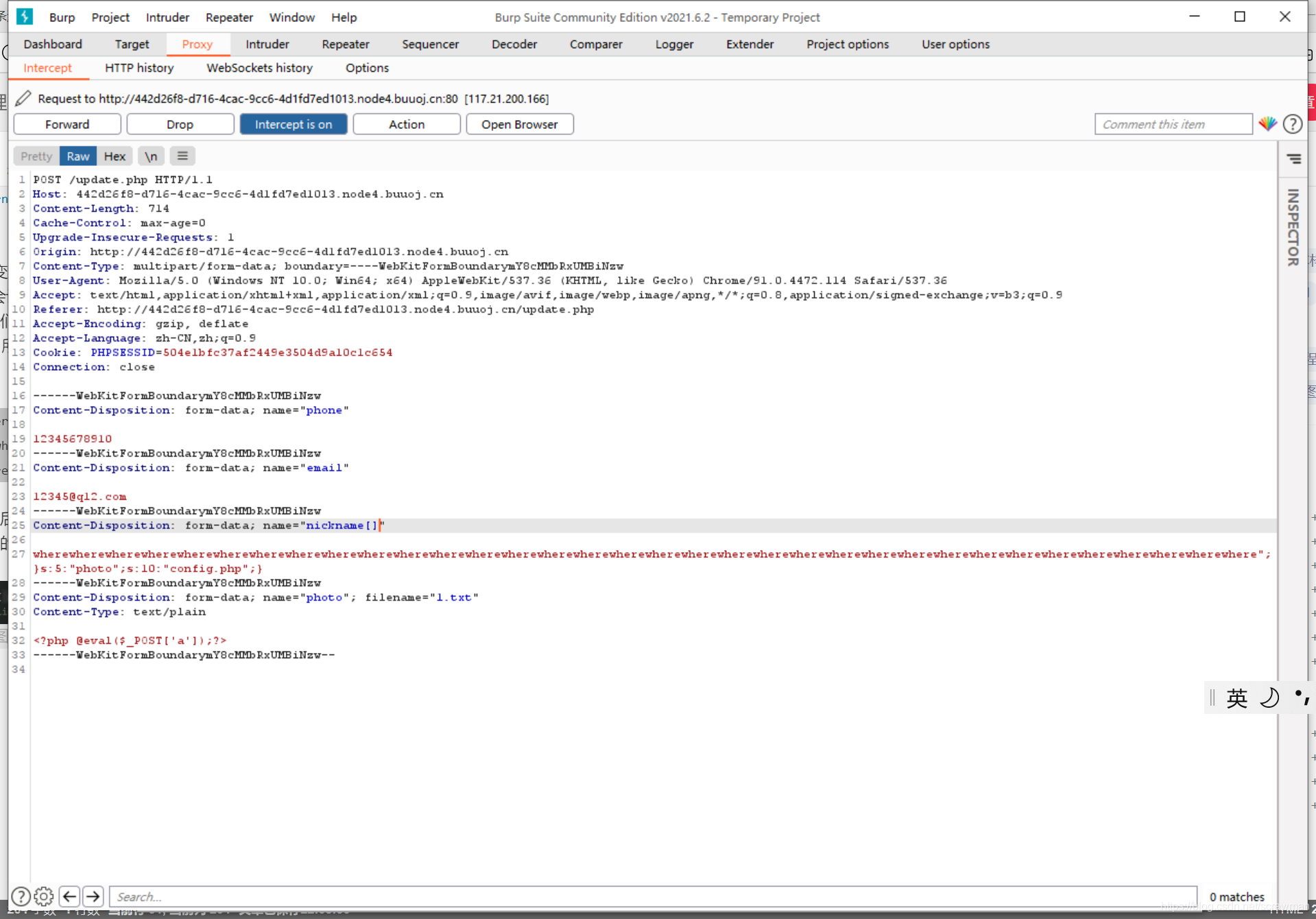Go to previous search match arrow

pos(69,896)
